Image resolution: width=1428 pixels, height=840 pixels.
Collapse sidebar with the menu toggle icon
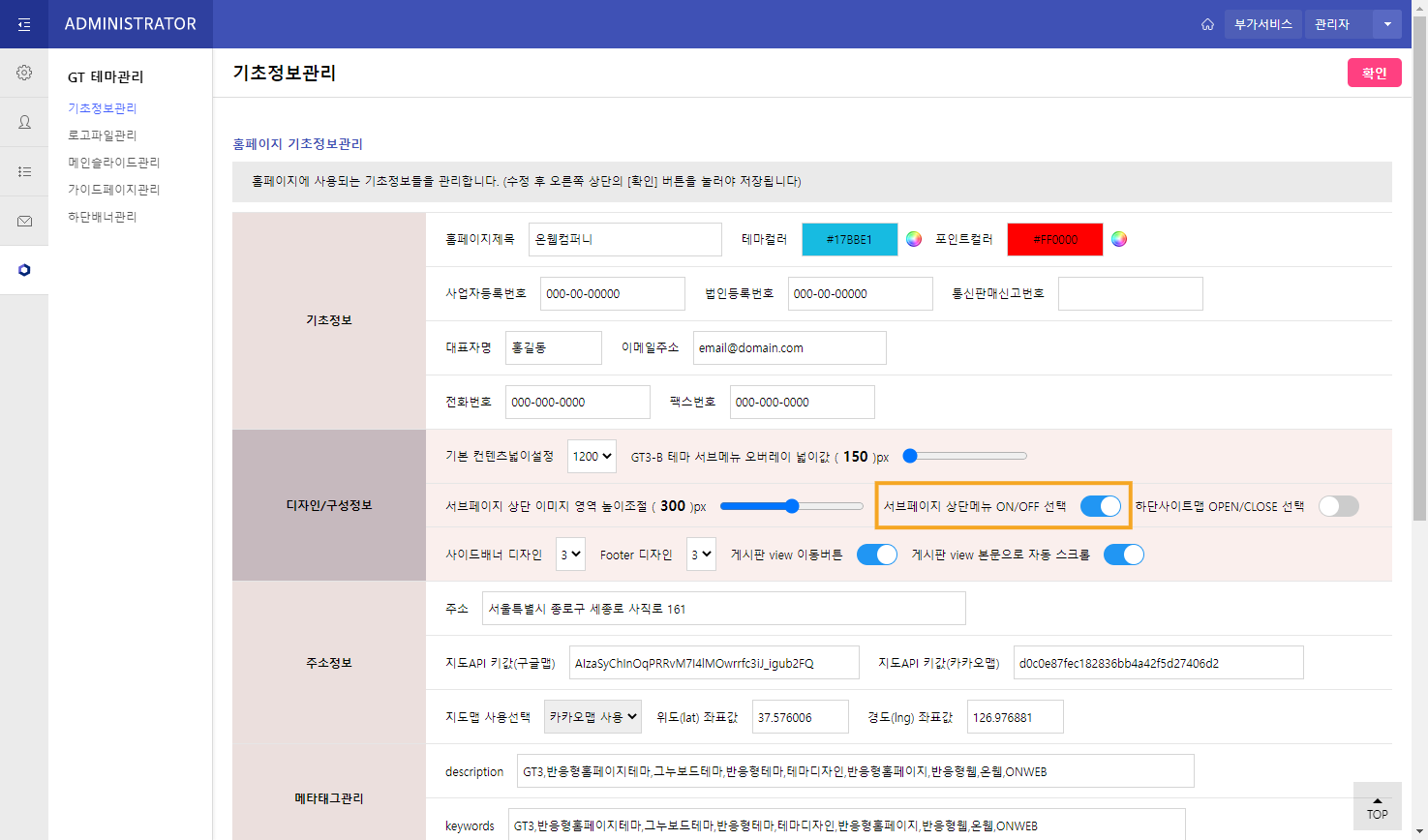click(x=24, y=24)
